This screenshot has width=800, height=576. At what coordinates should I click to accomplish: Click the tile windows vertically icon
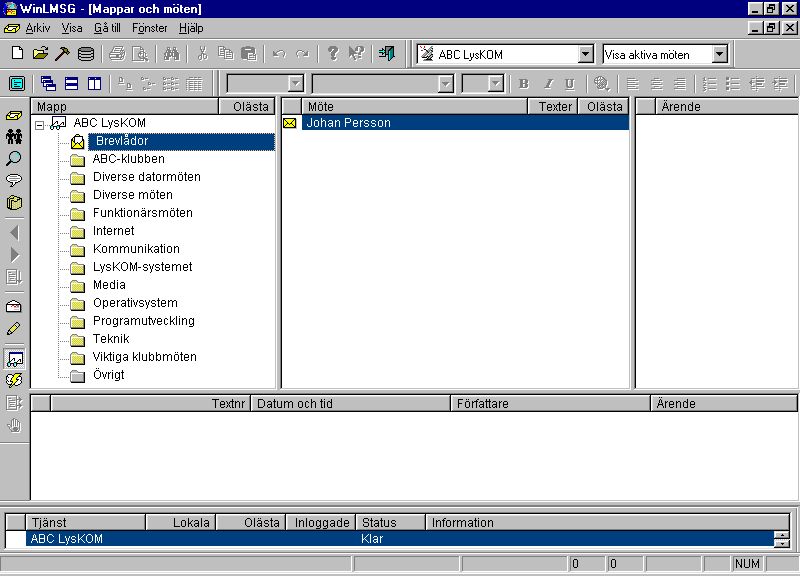point(94,83)
